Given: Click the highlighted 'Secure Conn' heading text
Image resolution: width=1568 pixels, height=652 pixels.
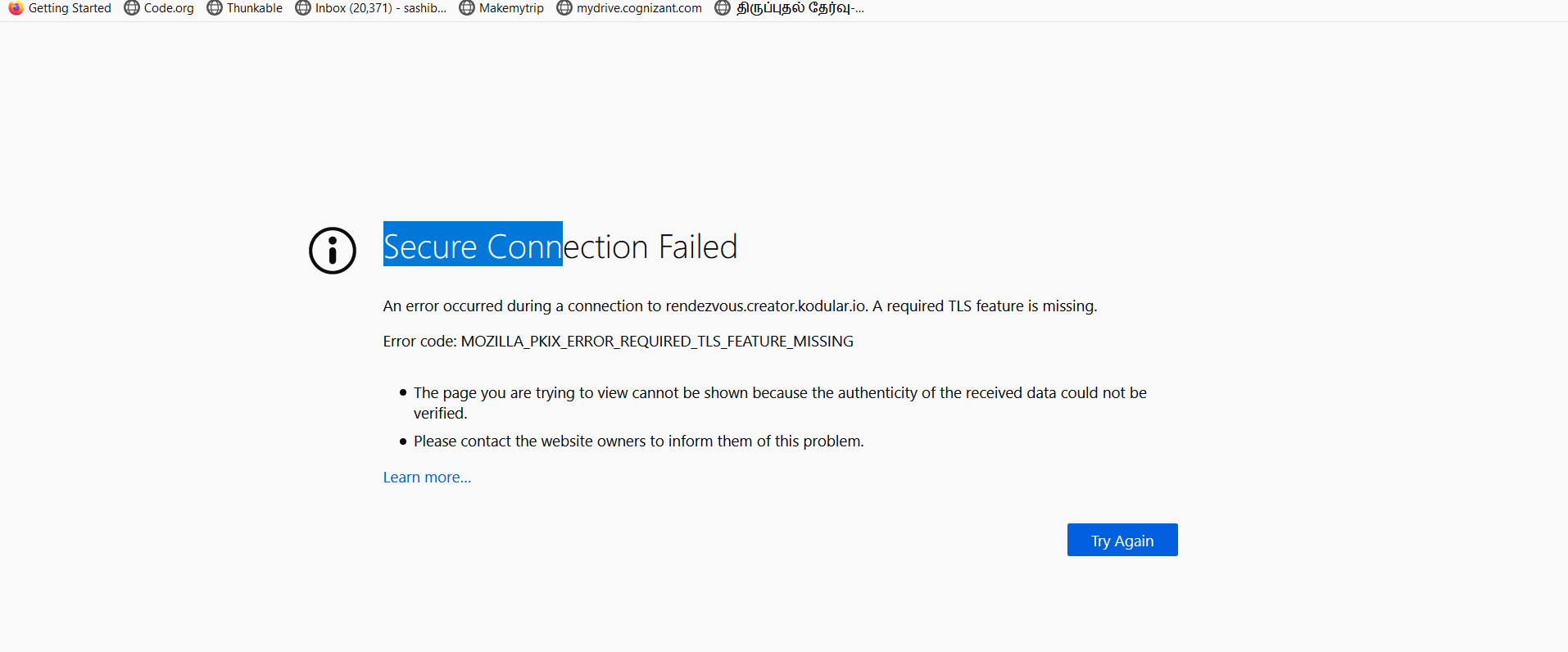Looking at the screenshot, I should [x=473, y=247].
